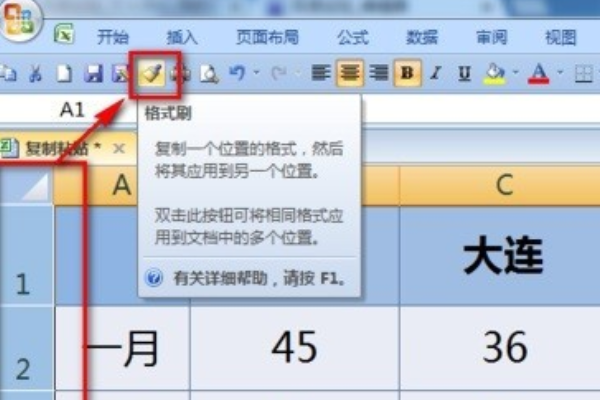This screenshot has height=400, width=600.
Task: Click the Print icon
Action: (180, 73)
